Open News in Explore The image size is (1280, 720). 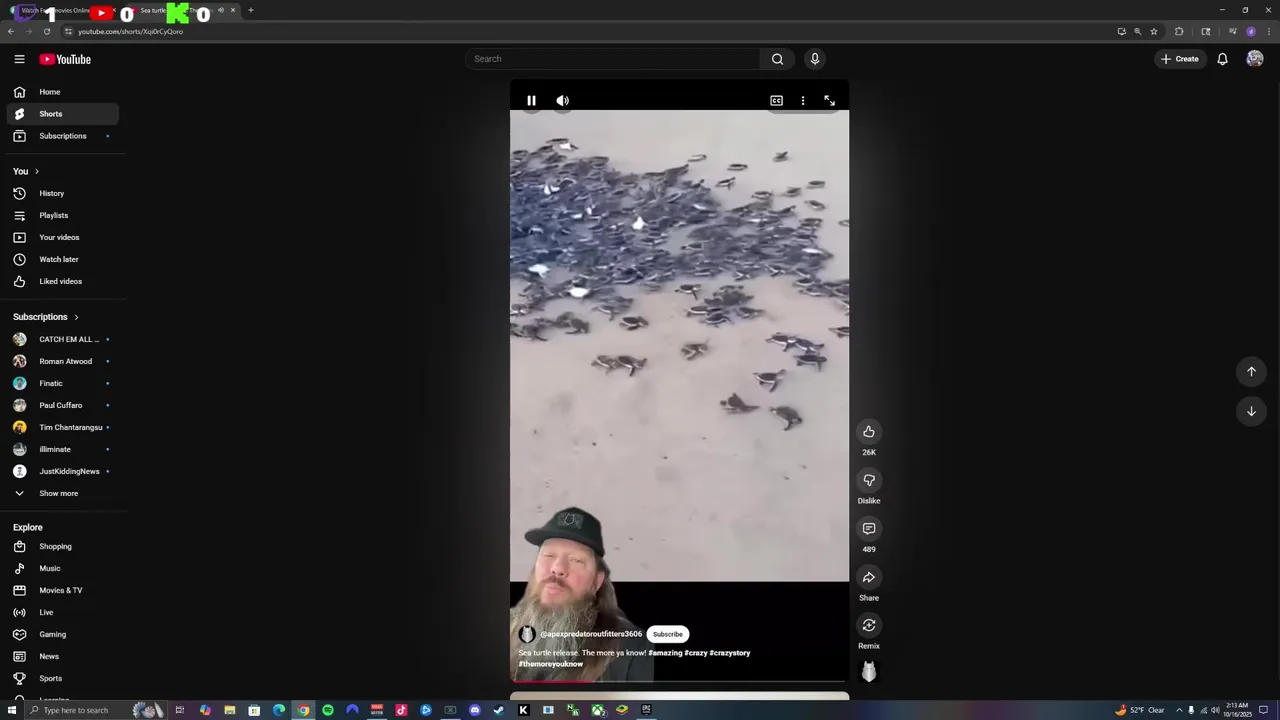click(63, 656)
